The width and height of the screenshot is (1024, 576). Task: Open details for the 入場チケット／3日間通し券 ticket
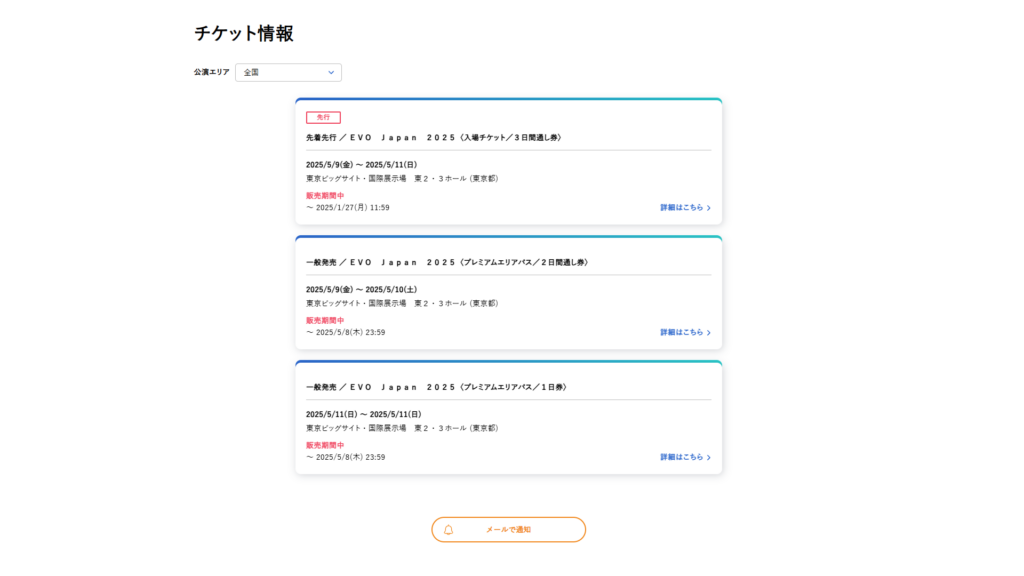coord(680,207)
